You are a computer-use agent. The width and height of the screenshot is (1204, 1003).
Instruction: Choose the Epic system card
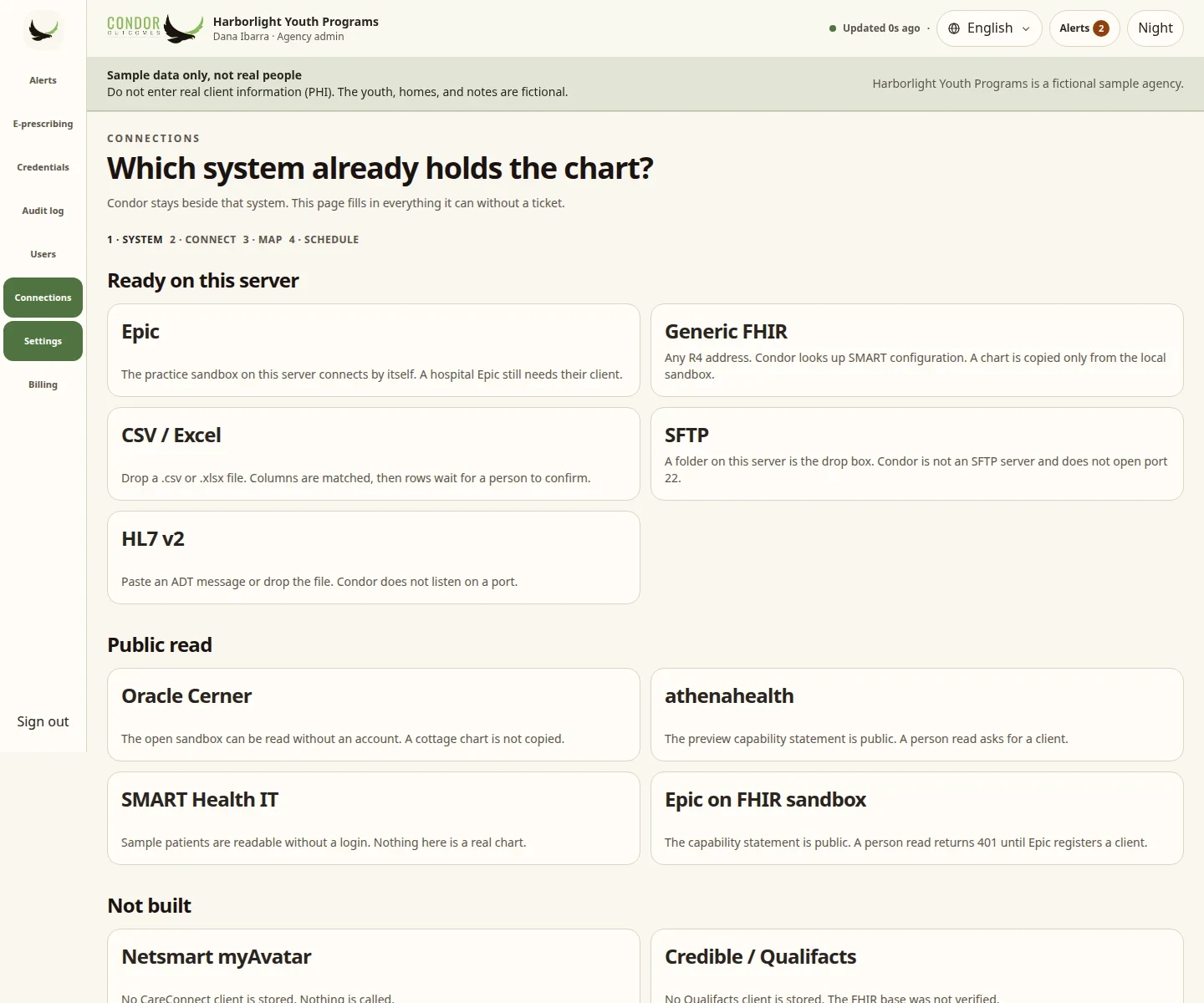tap(374, 350)
